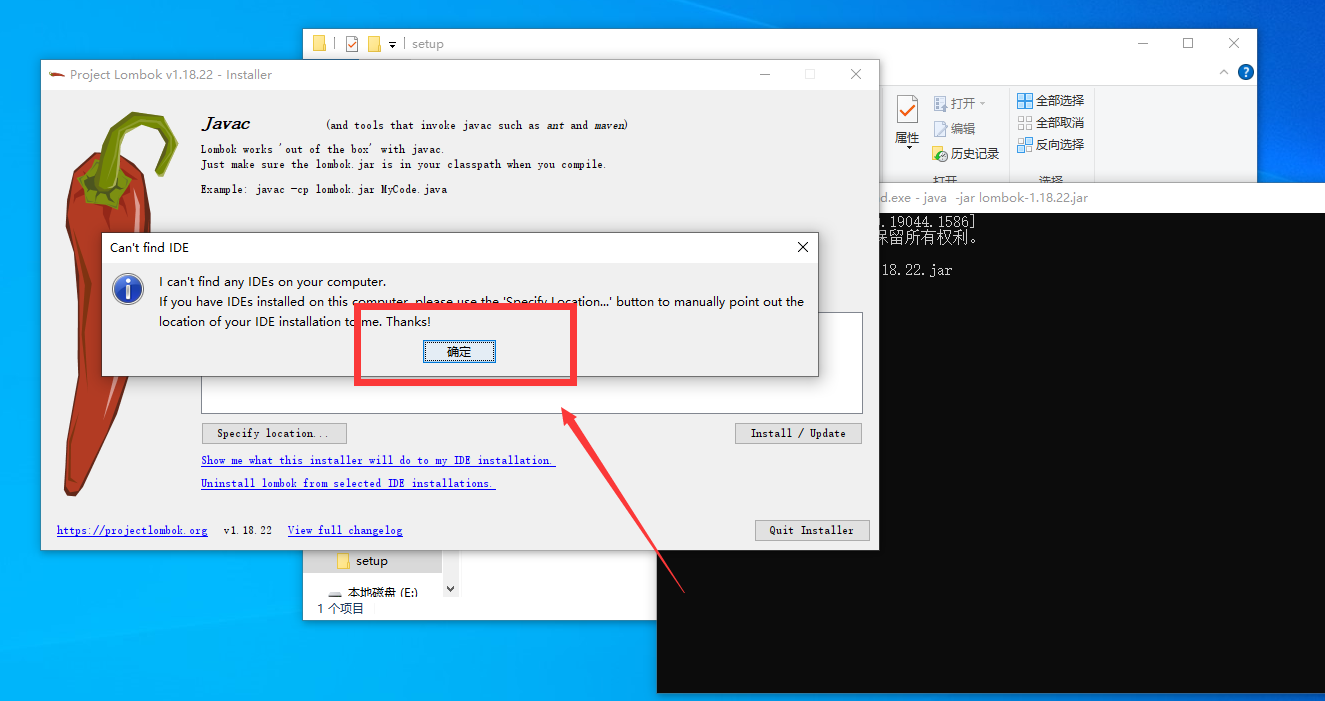Click 编辑 in Explorer ribbon

click(954, 128)
